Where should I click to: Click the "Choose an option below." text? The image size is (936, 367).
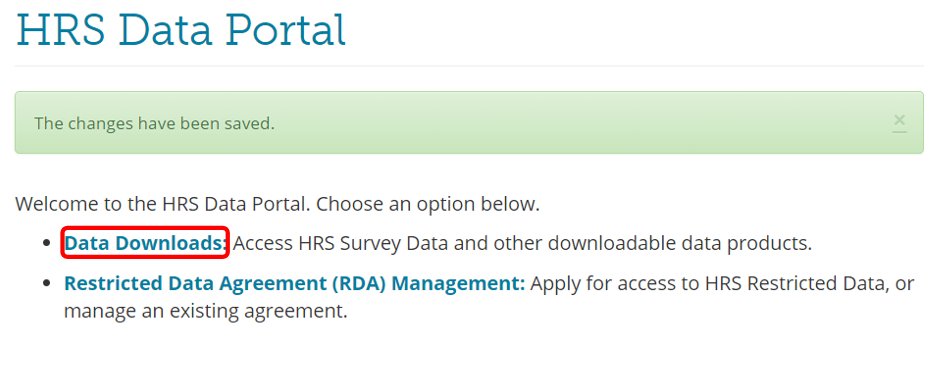tap(428, 204)
